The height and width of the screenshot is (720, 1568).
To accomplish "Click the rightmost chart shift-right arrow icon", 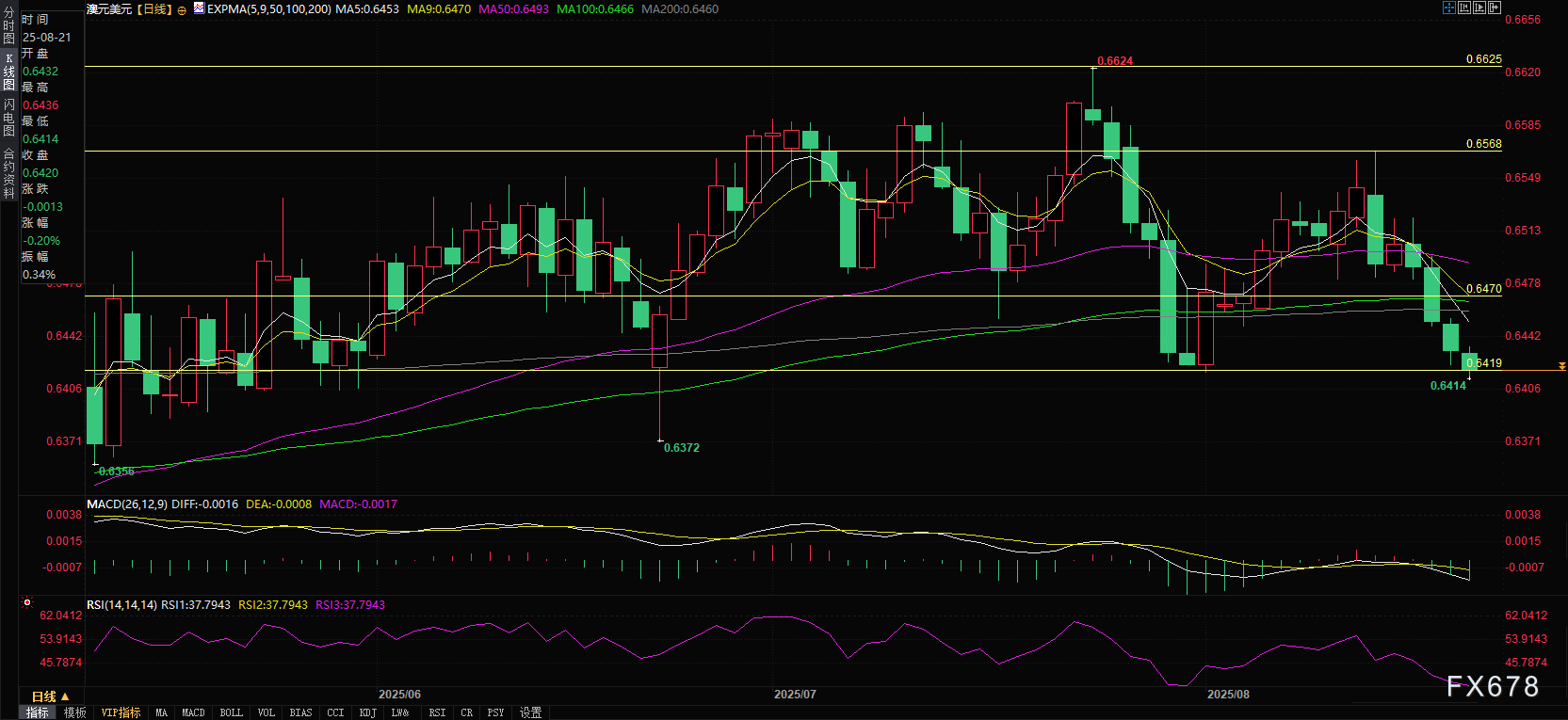I will click(1495, 8).
